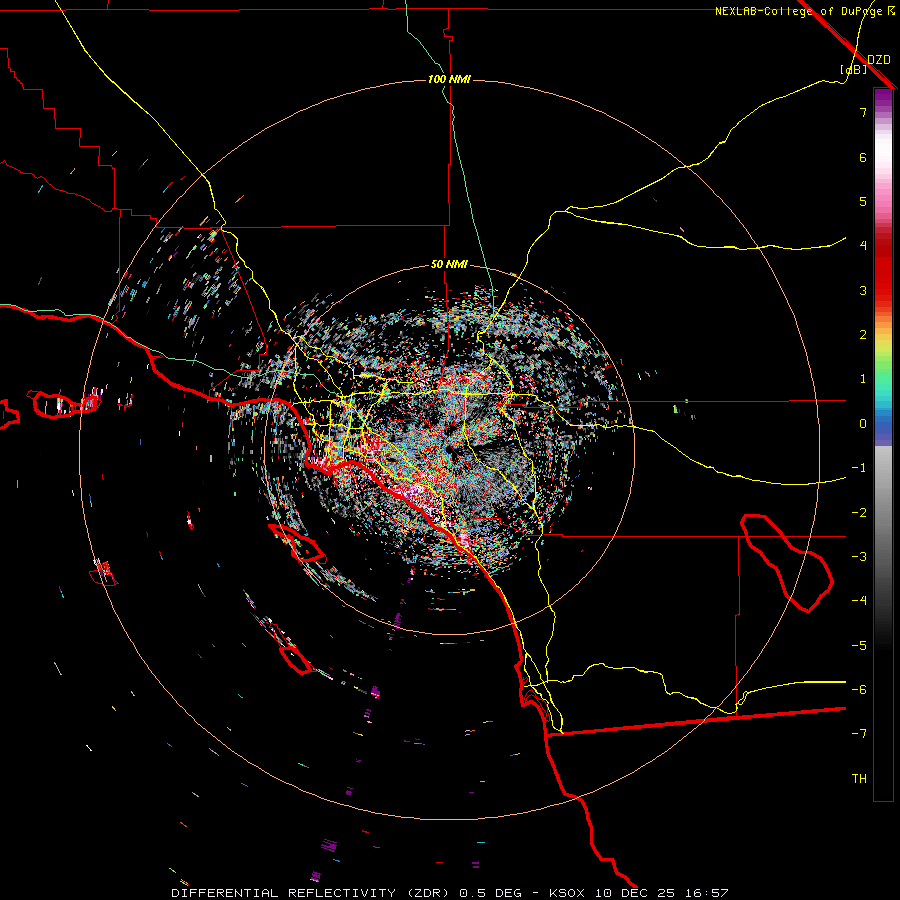
Task: Click the -4 value on the dB scale
Action: coord(859,601)
